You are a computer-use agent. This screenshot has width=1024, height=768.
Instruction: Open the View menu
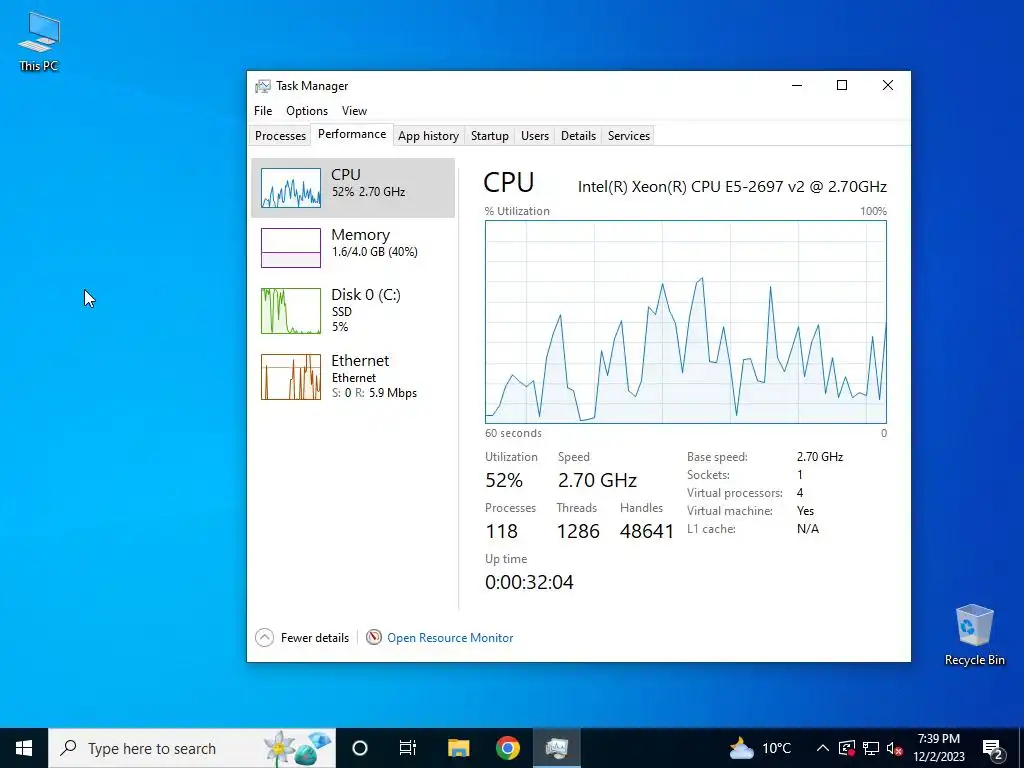pyautogui.click(x=354, y=110)
